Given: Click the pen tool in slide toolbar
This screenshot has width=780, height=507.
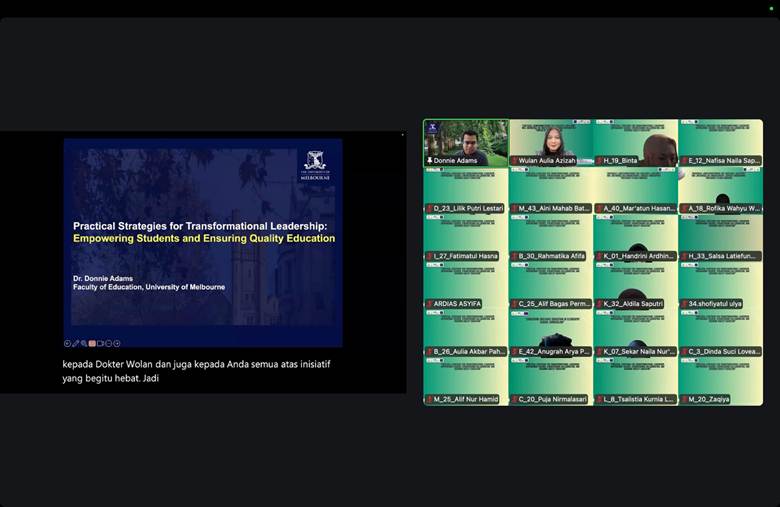Looking at the screenshot, I should click(75, 343).
